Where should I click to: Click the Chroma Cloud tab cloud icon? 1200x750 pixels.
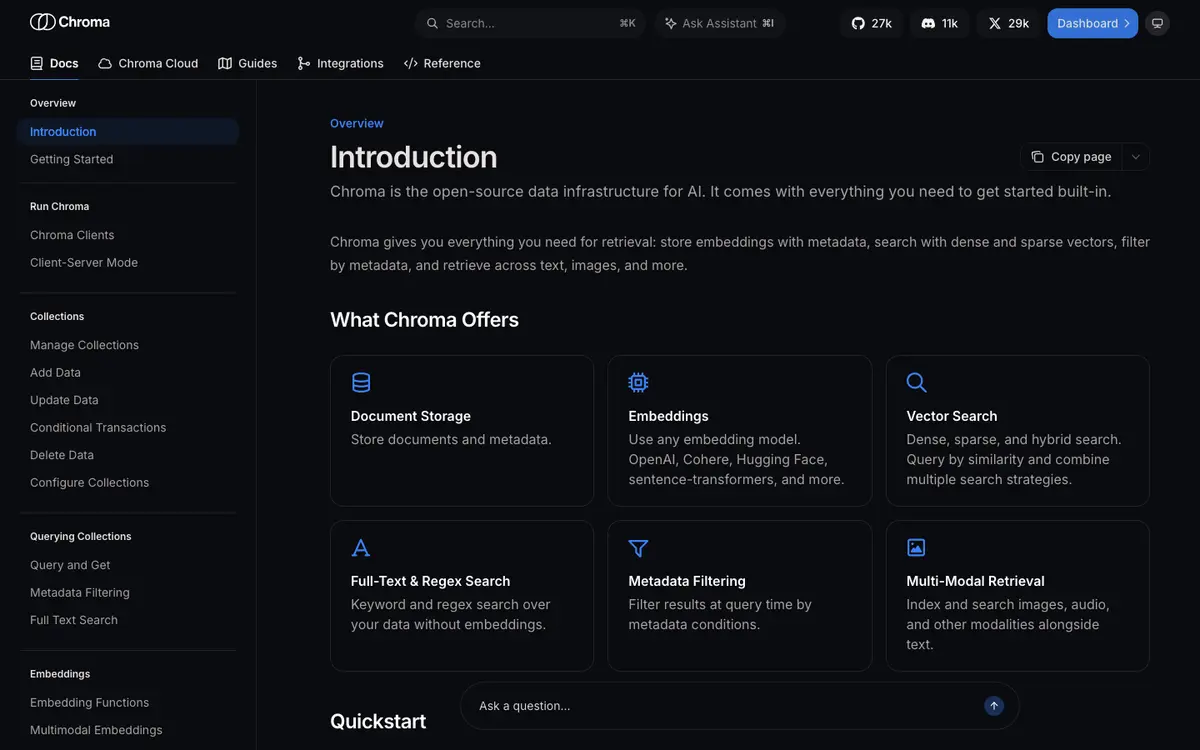(x=105, y=63)
